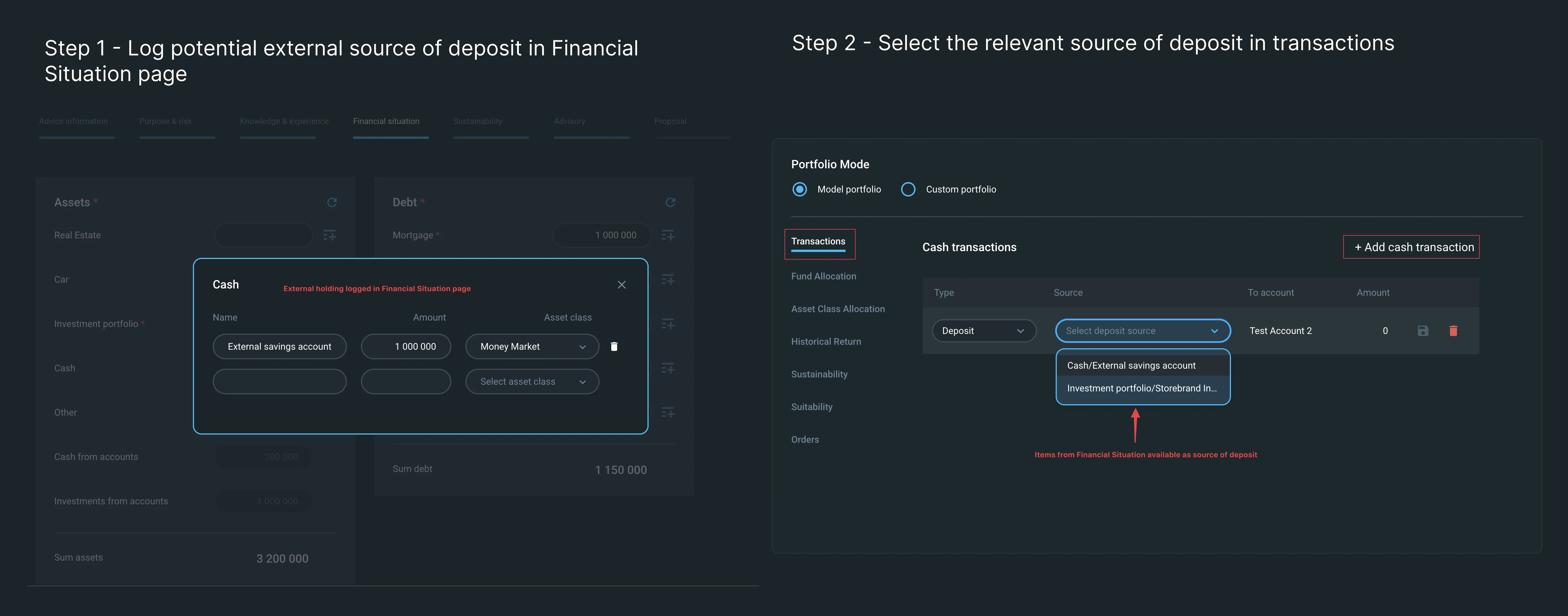The image size is (1568, 616).
Task: Select Custom portfolio mode
Action: pyautogui.click(x=908, y=189)
